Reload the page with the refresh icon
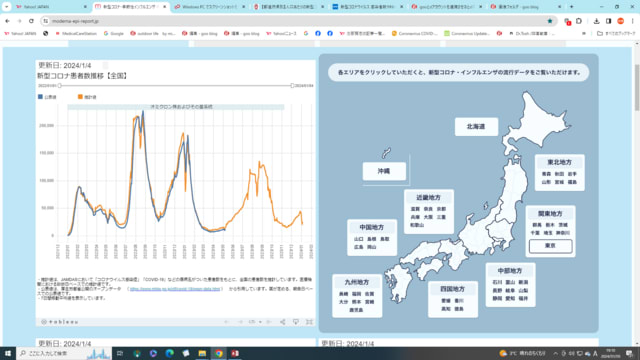 (31, 21)
